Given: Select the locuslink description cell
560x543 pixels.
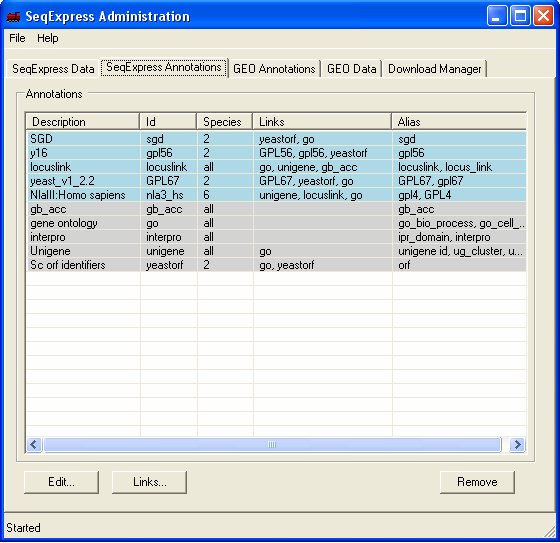Looking at the screenshot, I should [84, 167].
